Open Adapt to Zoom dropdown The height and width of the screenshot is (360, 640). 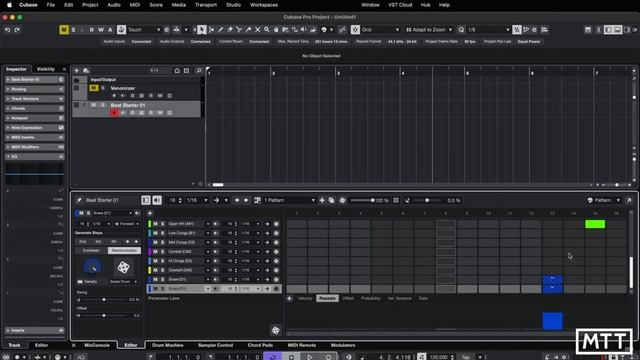[x=429, y=30]
